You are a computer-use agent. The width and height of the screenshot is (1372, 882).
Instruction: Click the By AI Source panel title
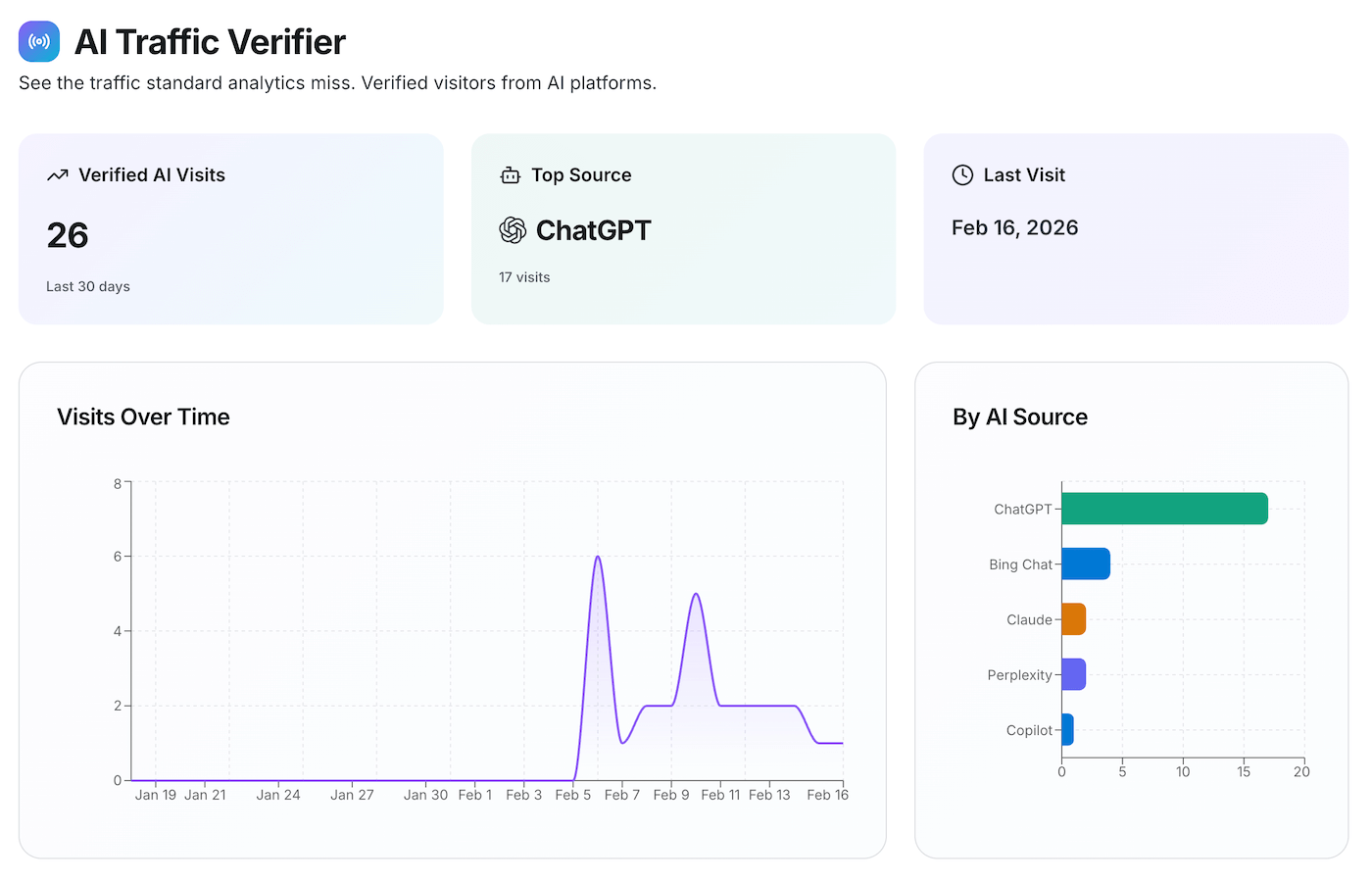[x=1020, y=416]
